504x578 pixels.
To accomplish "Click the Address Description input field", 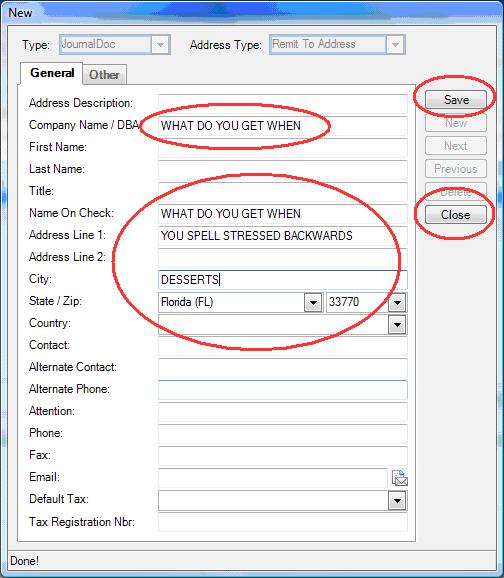I will [283, 104].
